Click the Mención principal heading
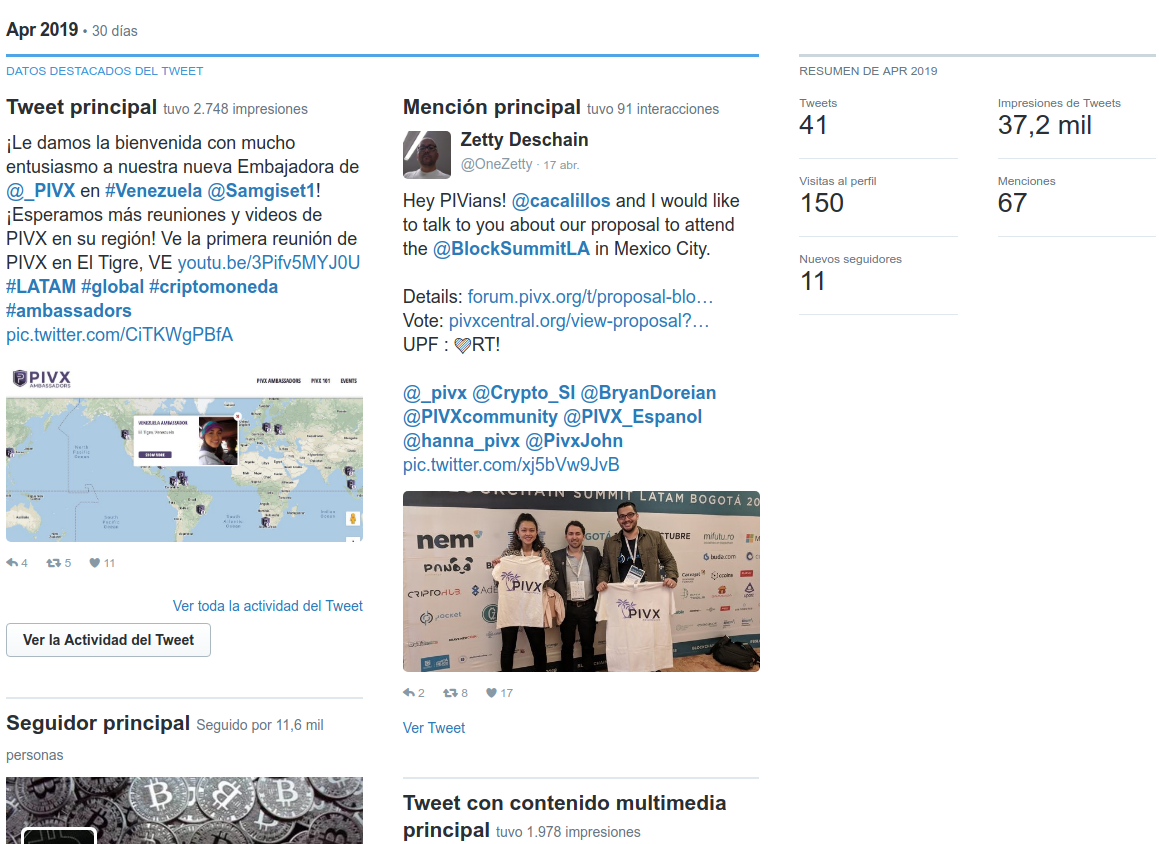Image resolution: width=1159 pixels, height=844 pixels. (492, 107)
